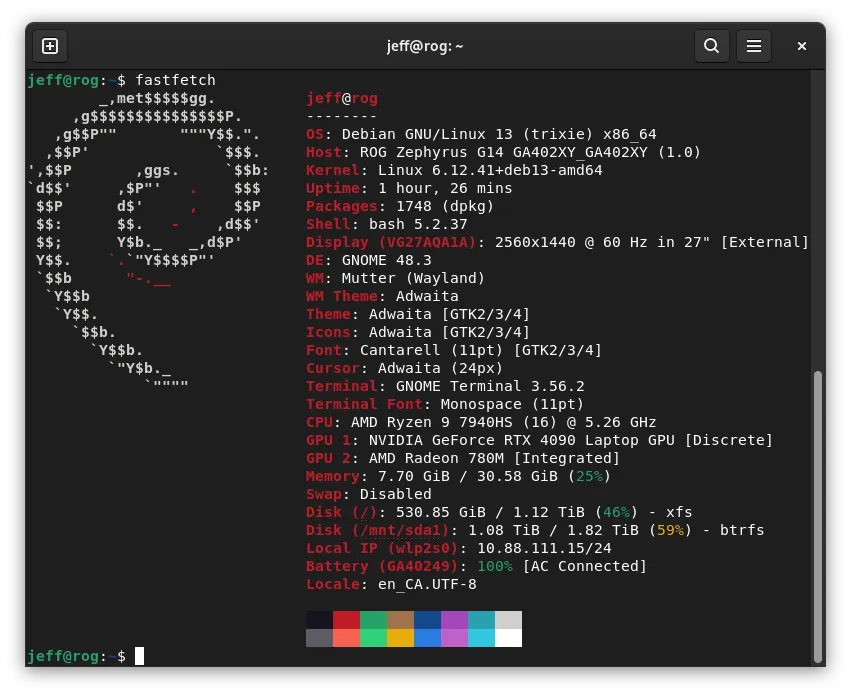Click the WM Theme line
This screenshot has width=851, height=695.
382,296
